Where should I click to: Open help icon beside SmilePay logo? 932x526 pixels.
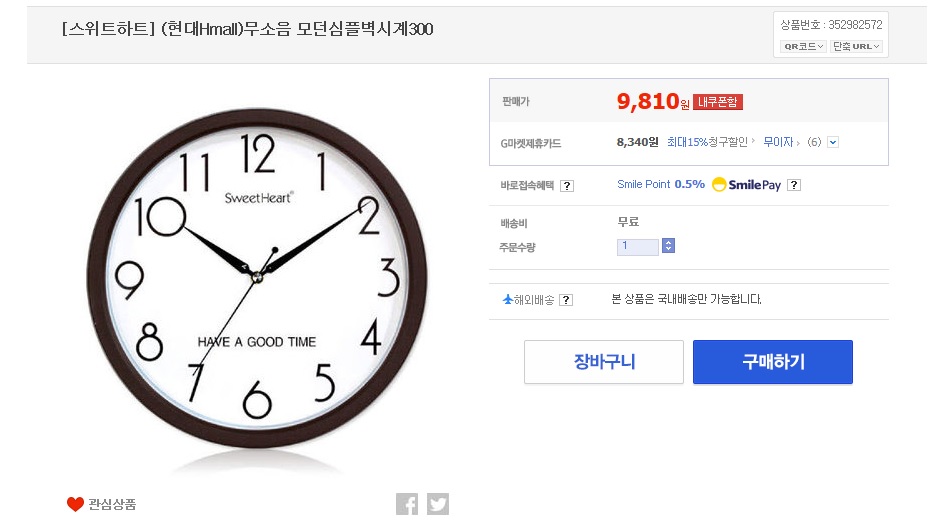(794, 185)
